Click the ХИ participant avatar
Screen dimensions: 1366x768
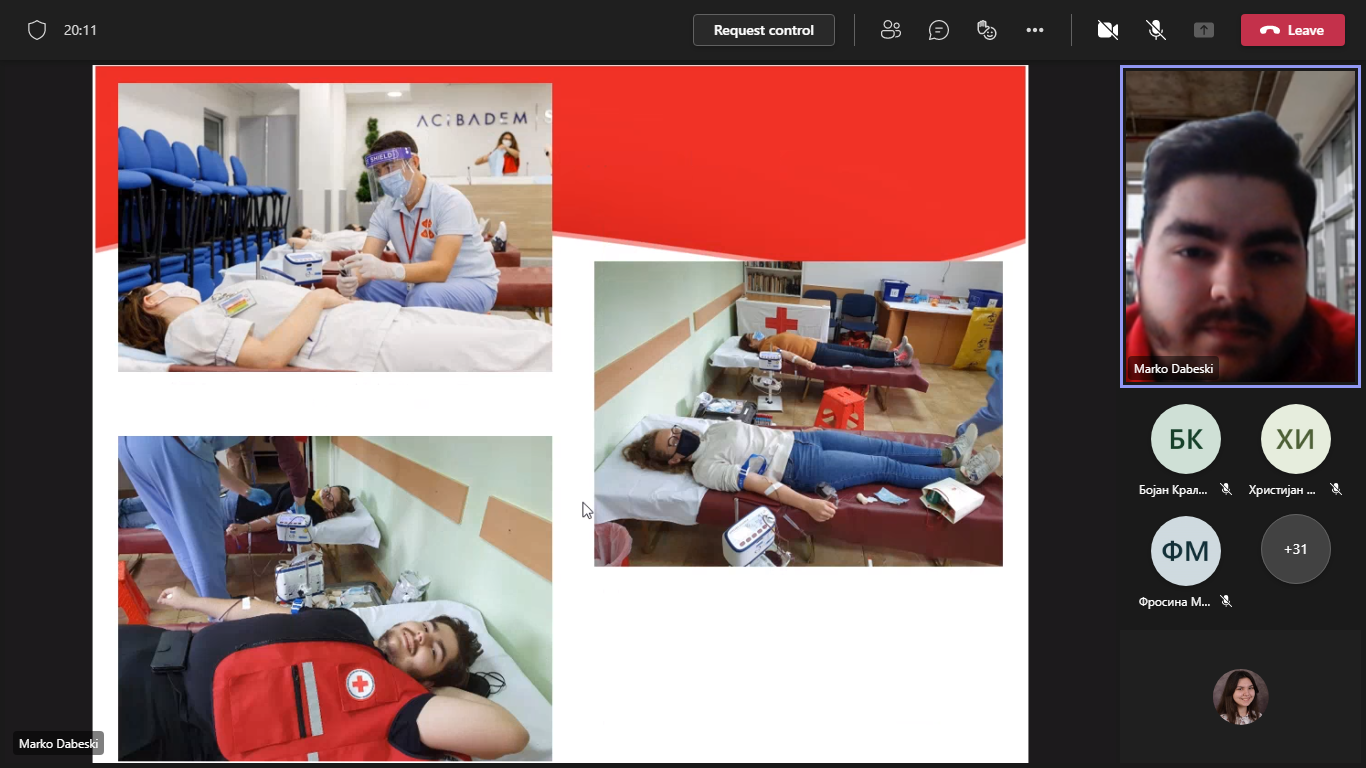tap(1295, 439)
